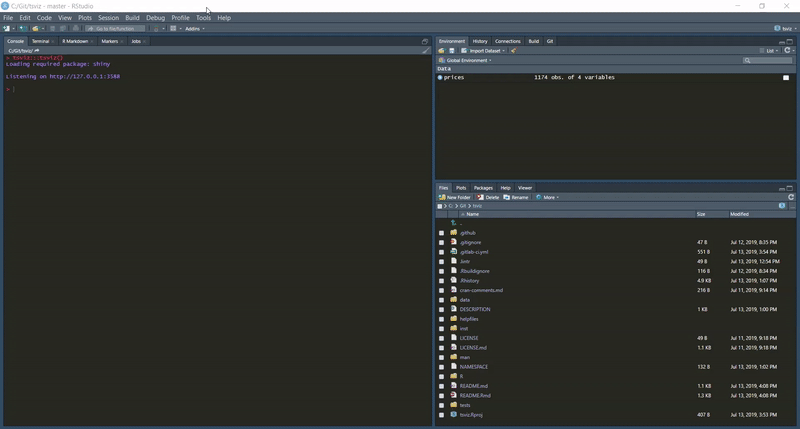Open the Global Environment dropdown
Screen dimensions: 800x429
pos(468,60)
